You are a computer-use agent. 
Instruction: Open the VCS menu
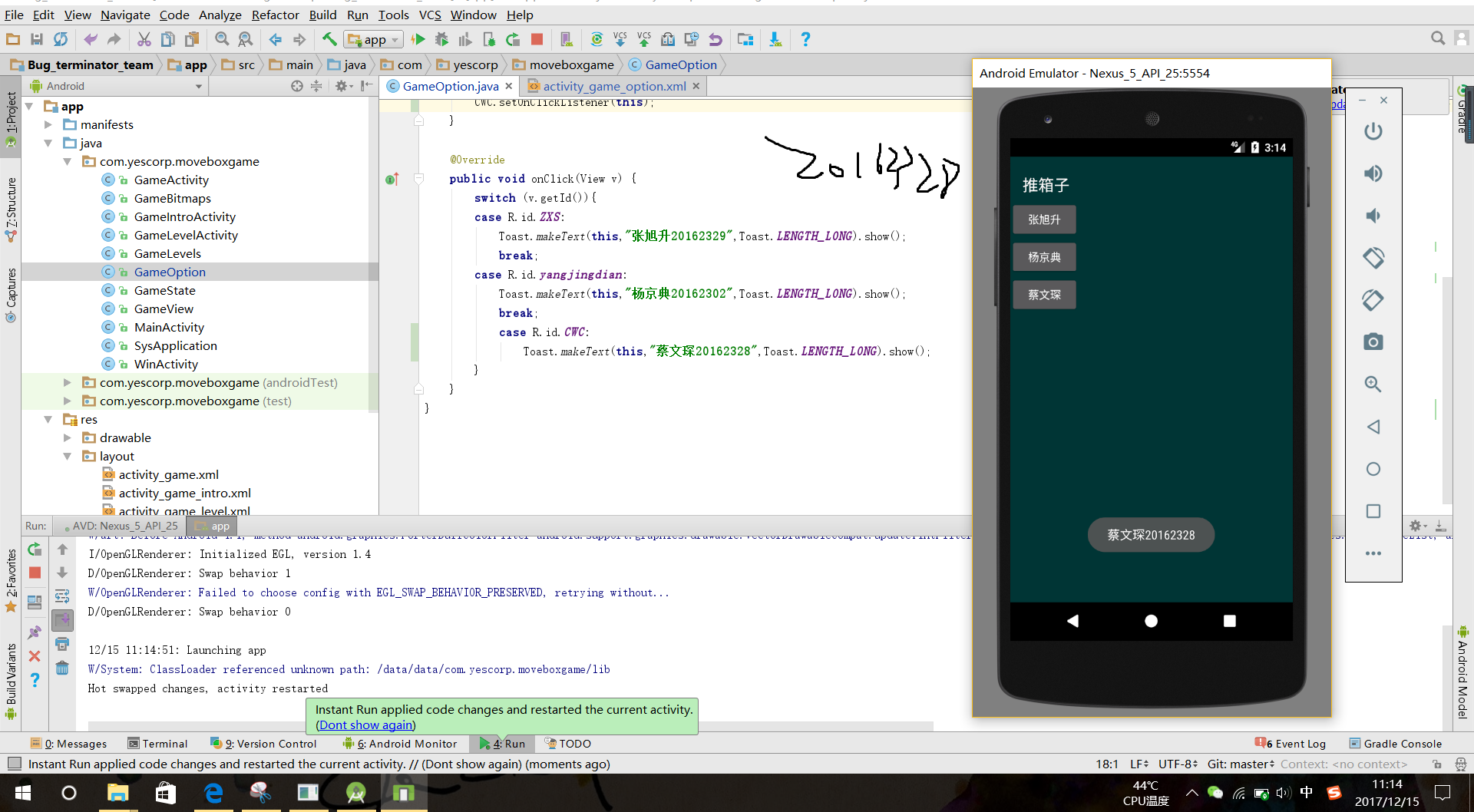430,15
